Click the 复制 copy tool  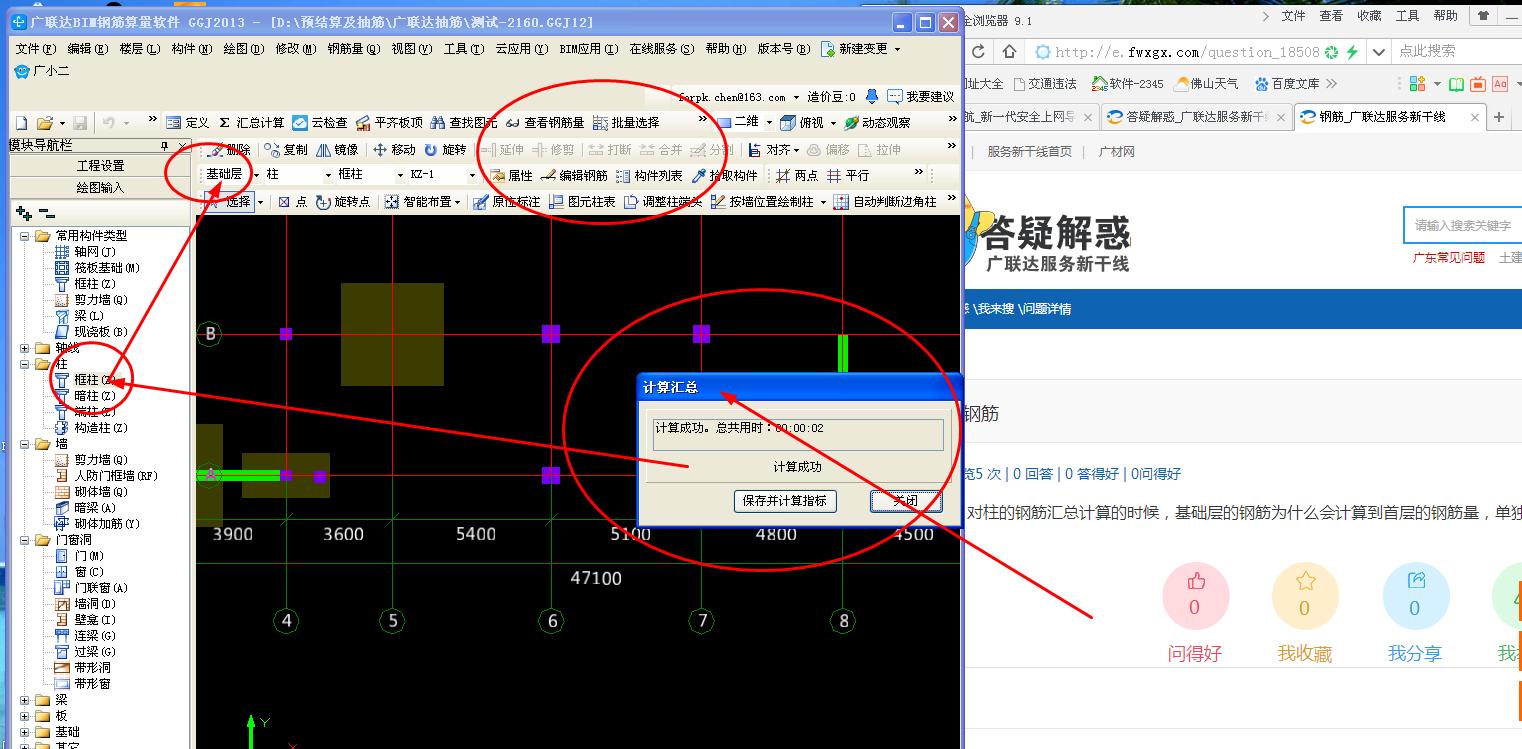(286, 149)
